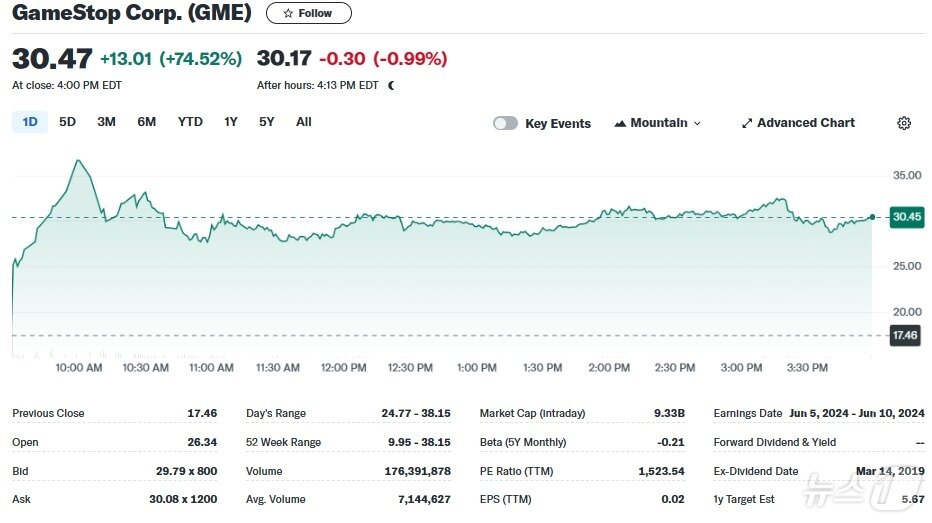Toggle the Key Events switch
The image size is (932, 523).
click(x=506, y=123)
